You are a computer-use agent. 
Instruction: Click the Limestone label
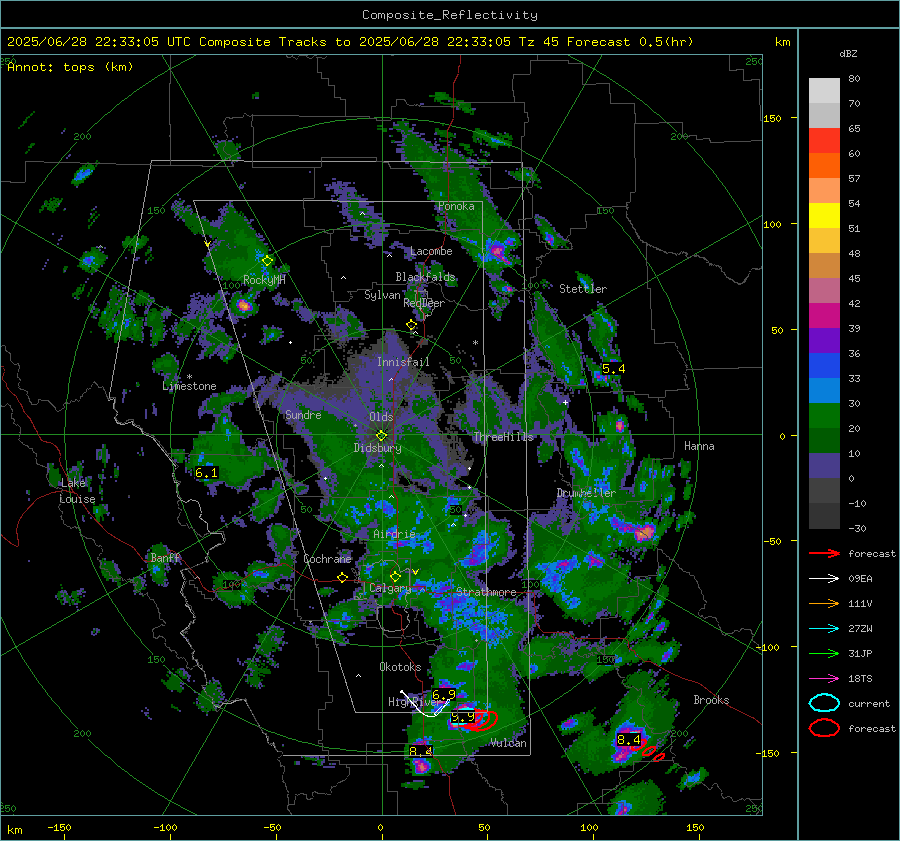(189, 386)
